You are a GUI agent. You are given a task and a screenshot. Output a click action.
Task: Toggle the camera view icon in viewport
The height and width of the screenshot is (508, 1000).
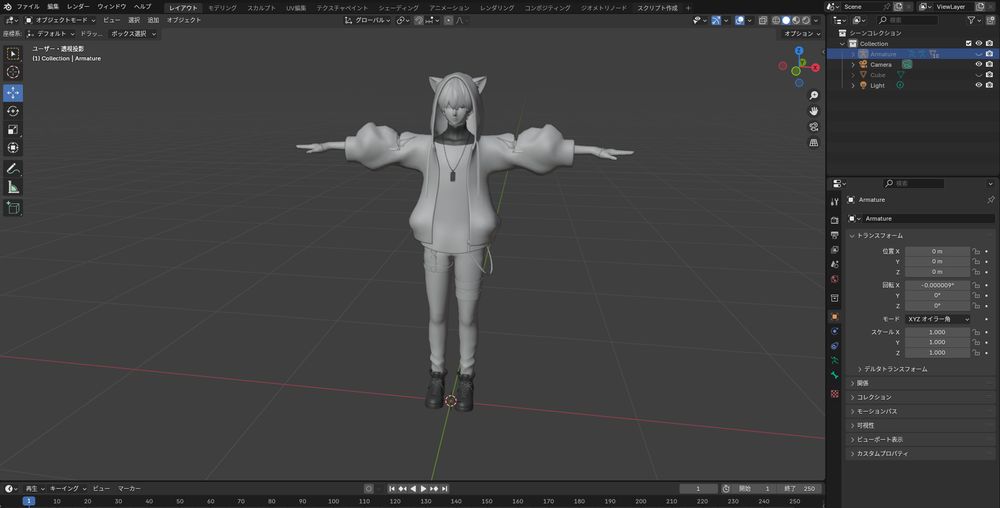tap(814, 127)
